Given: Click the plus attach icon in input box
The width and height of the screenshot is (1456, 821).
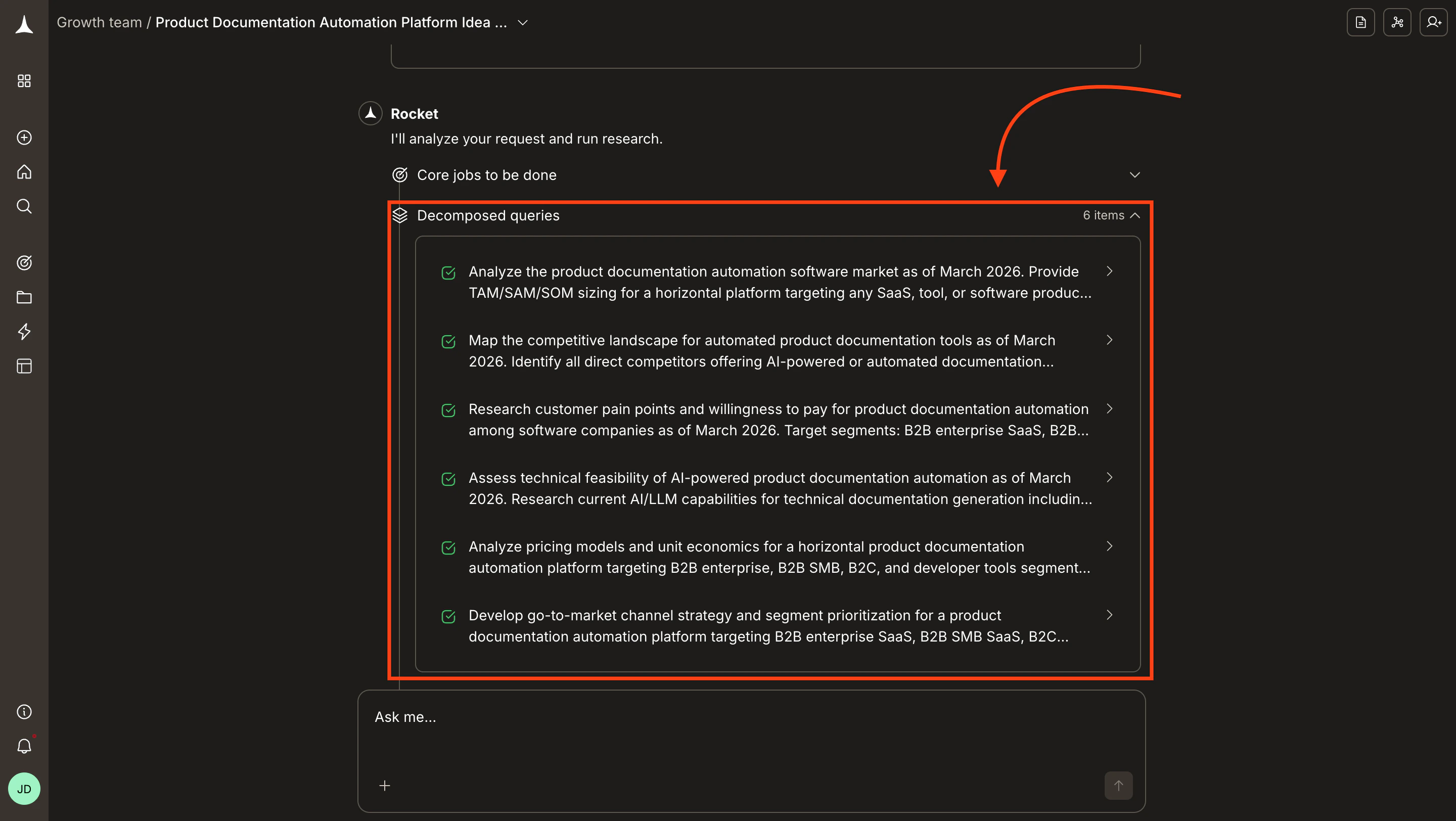Looking at the screenshot, I should pyautogui.click(x=384, y=786).
